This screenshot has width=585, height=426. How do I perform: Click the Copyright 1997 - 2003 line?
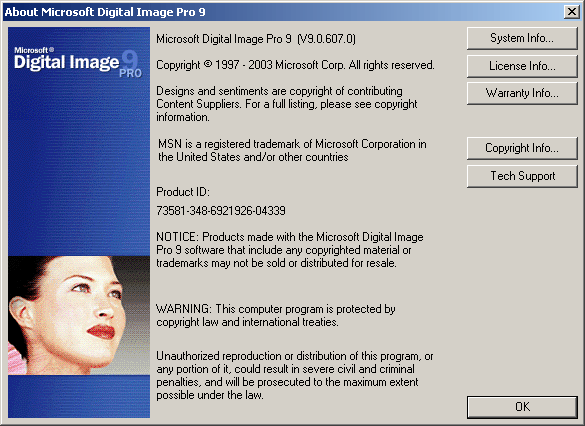coord(295,65)
